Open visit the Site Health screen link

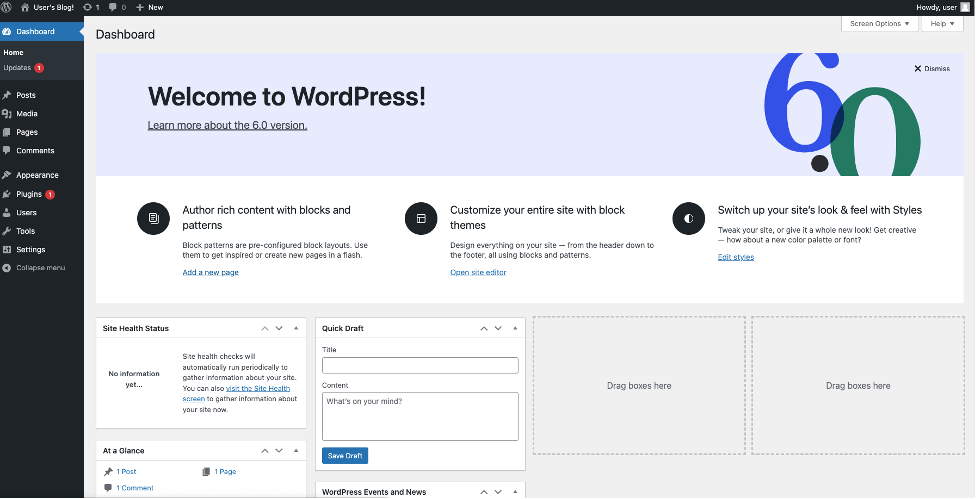pos(258,388)
